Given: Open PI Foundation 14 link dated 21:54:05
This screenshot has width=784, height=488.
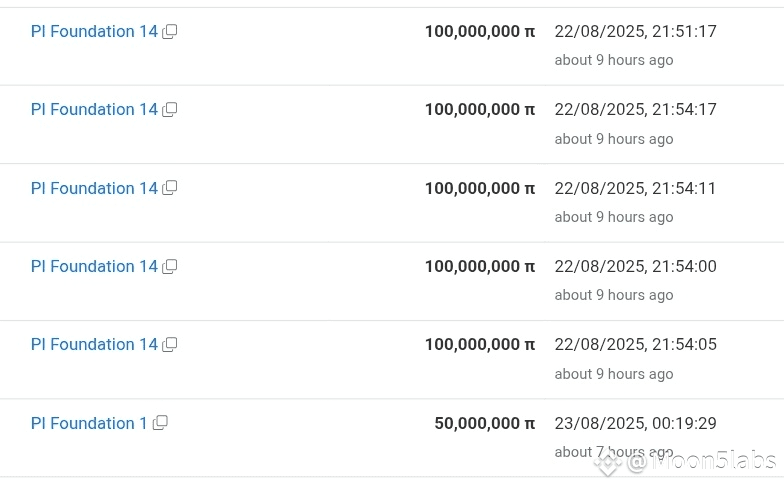Looking at the screenshot, I should pos(94,344).
